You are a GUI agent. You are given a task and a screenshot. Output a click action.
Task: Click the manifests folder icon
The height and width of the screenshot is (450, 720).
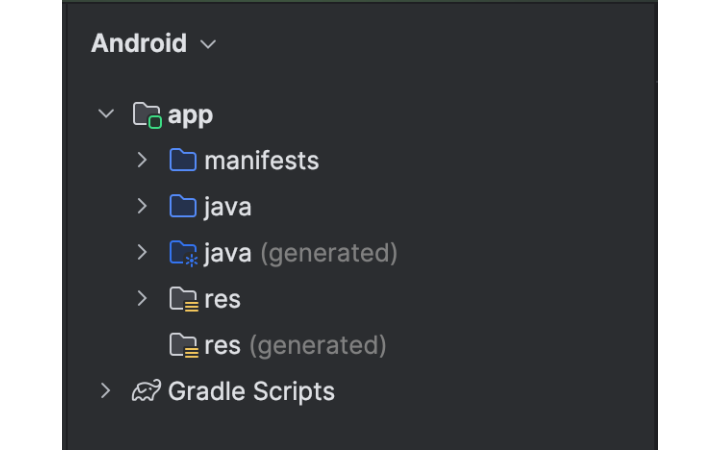[x=183, y=160]
